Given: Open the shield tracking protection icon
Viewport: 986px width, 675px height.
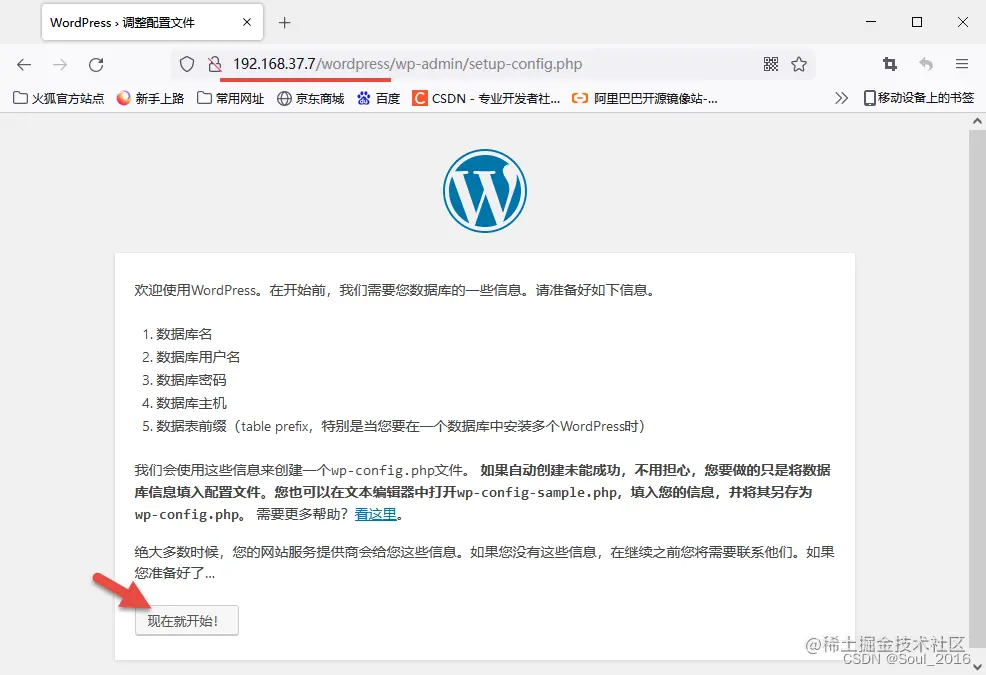Looking at the screenshot, I should pyautogui.click(x=187, y=64).
